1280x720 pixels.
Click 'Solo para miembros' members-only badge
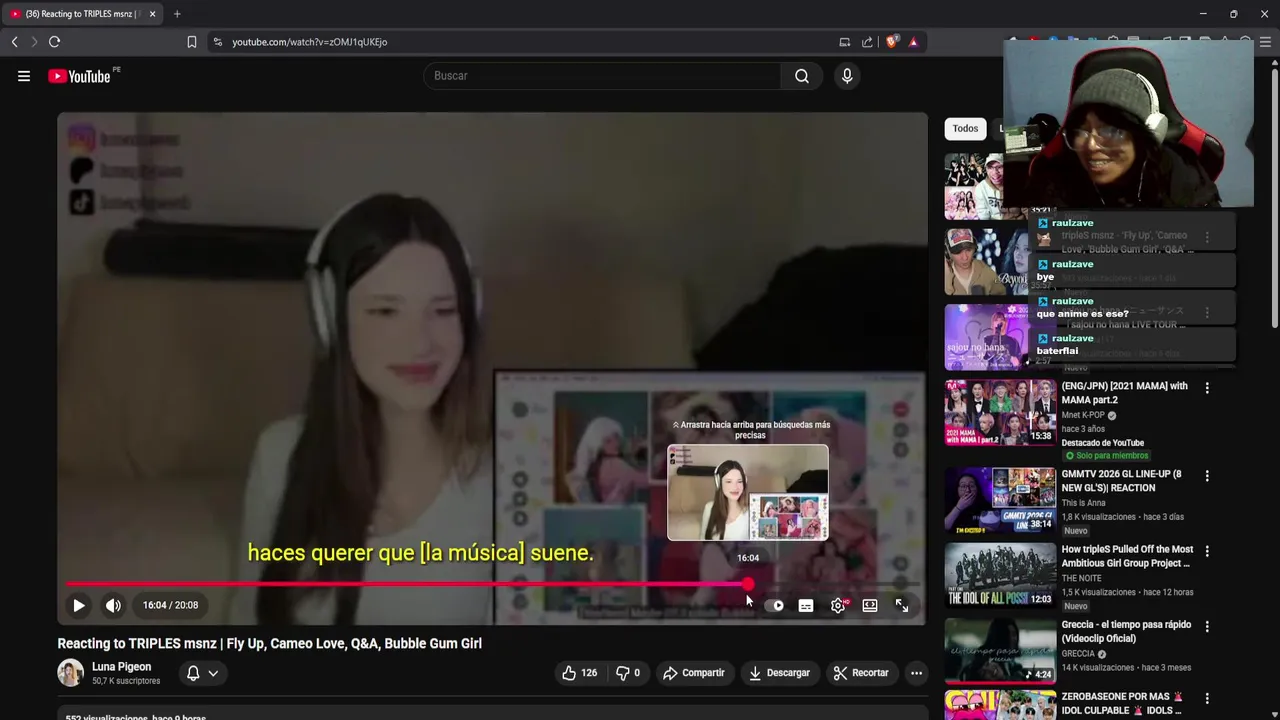coord(1106,456)
